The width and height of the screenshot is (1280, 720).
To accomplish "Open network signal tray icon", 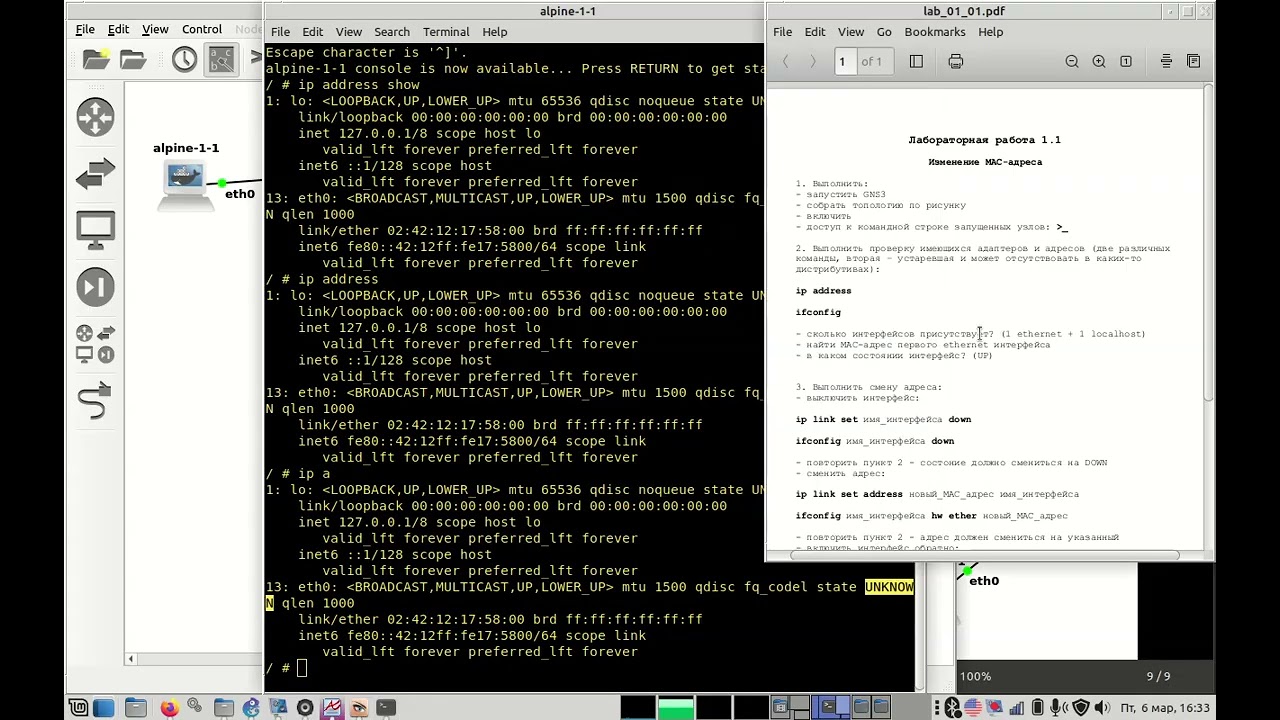I will pos(1015,708).
